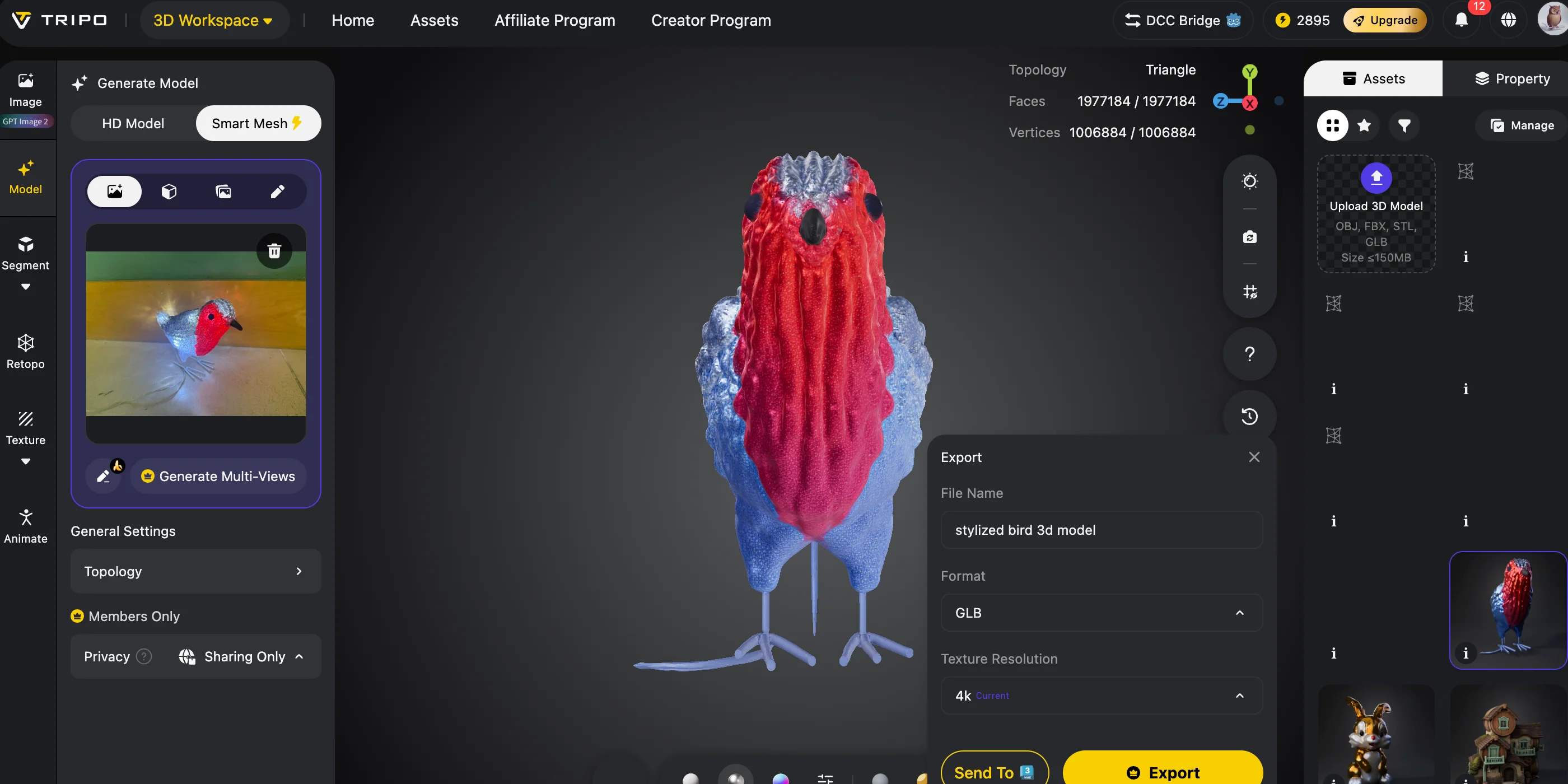This screenshot has width=1568, height=784.
Task: Switch to the Assets tab in right panel
Action: [1373, 78]
